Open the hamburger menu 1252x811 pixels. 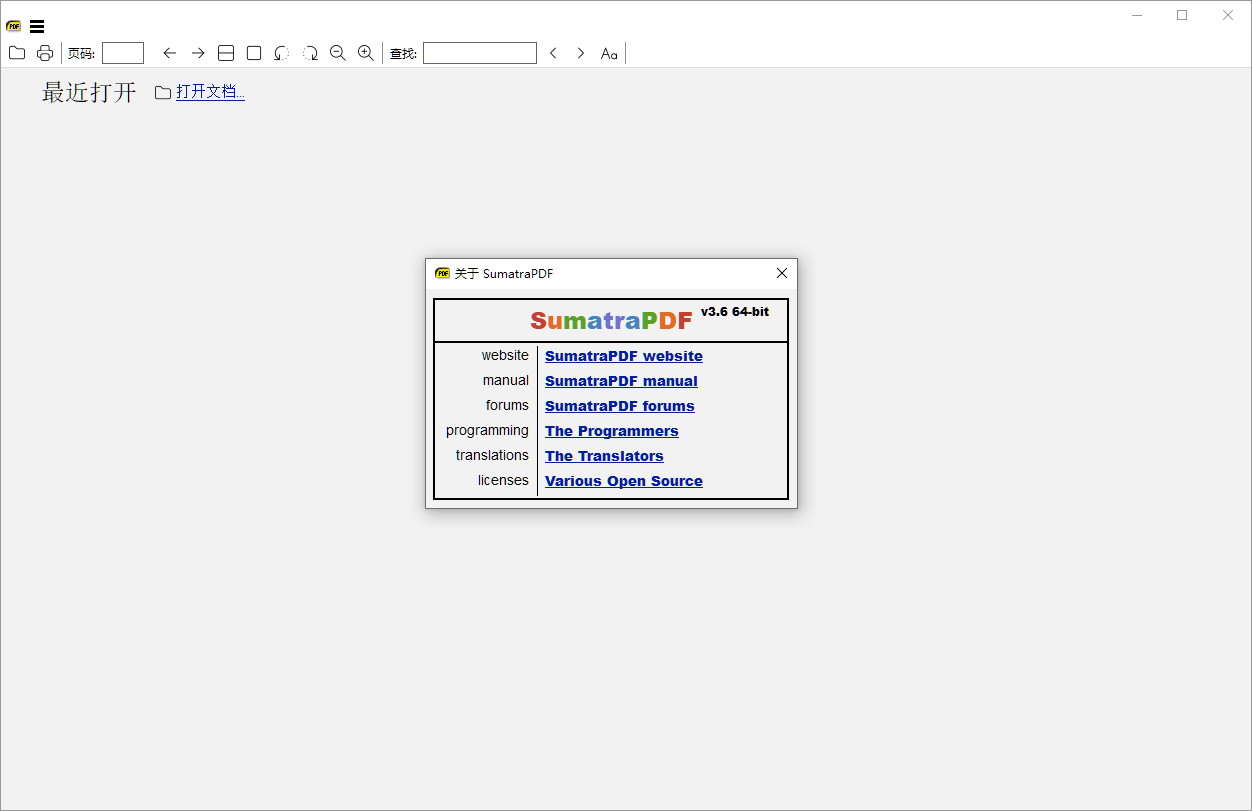pos(37,27)
